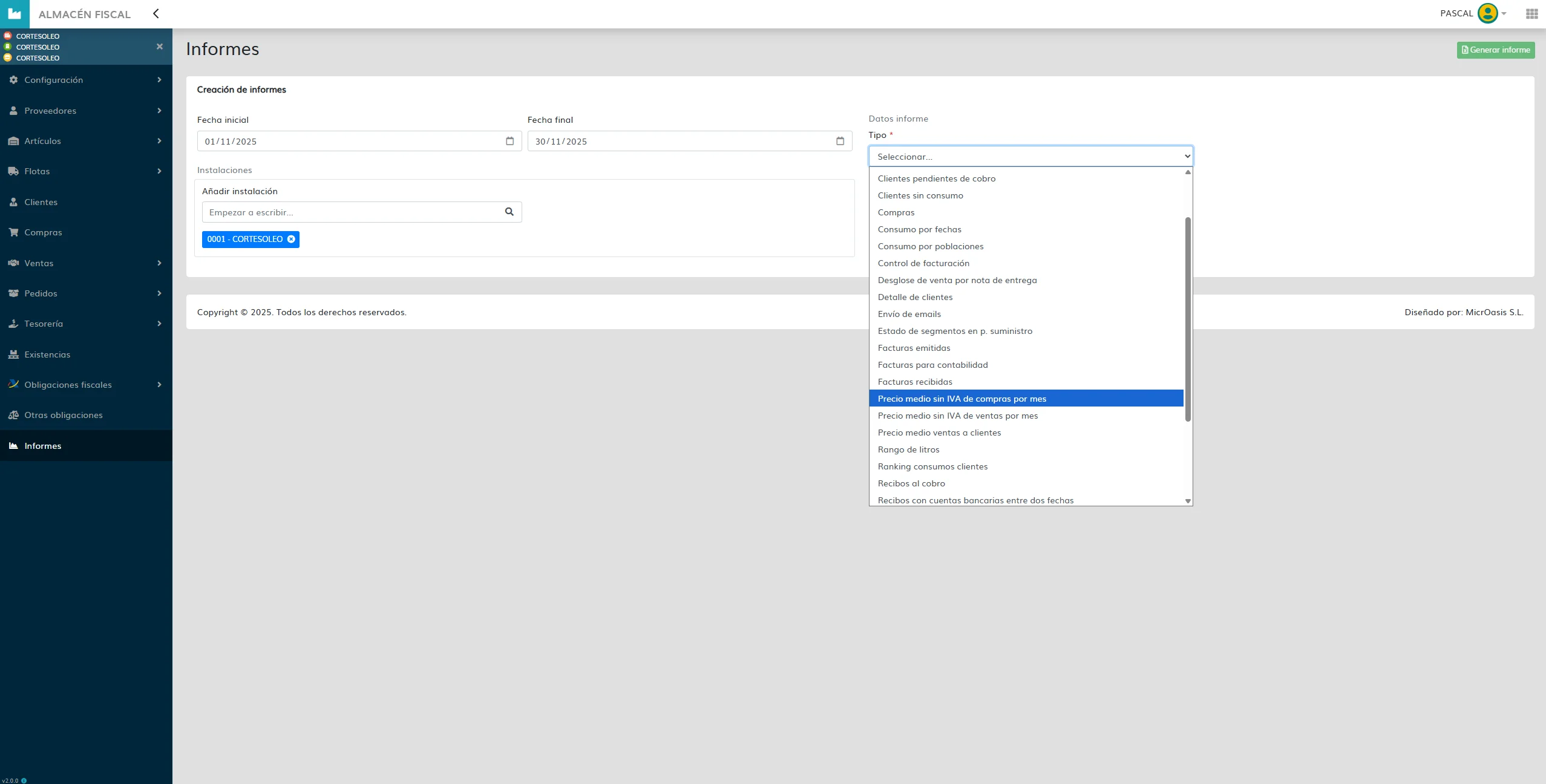Click the search magnifier in Añadir instalación

509,212
